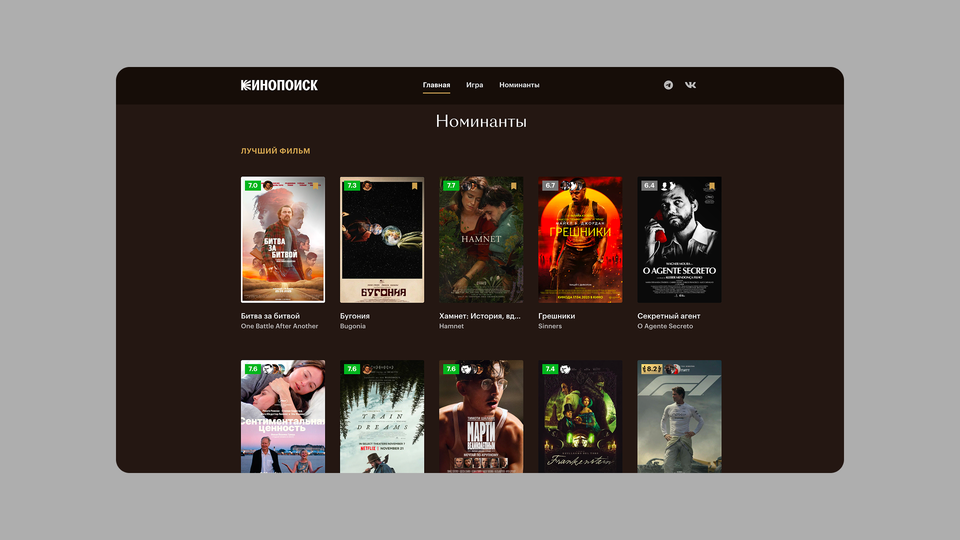Open the Train Dreams poster thumbnail
Image resolution: width=960 pixels, height=540 pixels.
tap(382, 416)
